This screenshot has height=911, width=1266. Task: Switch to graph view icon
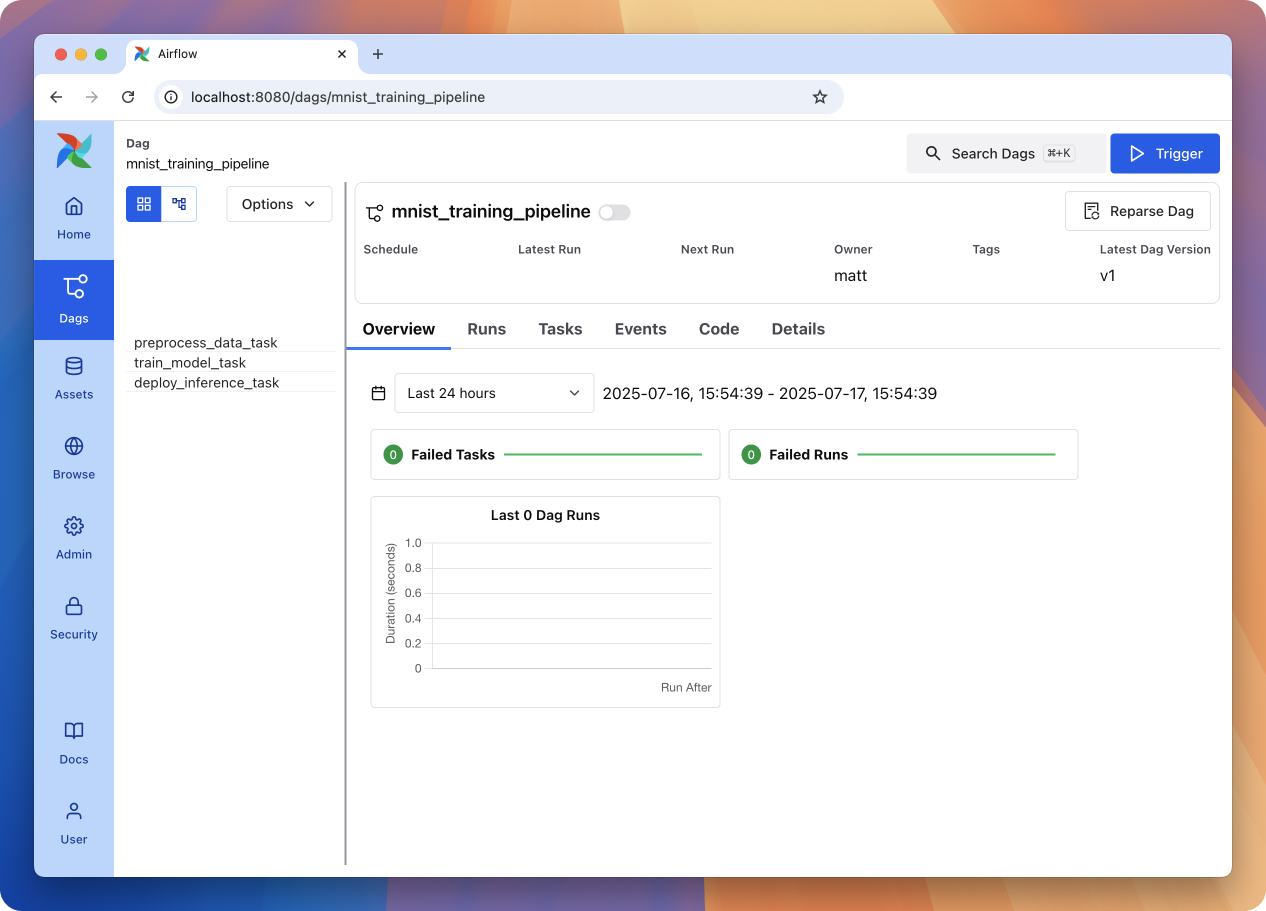(x=179, y=204)
